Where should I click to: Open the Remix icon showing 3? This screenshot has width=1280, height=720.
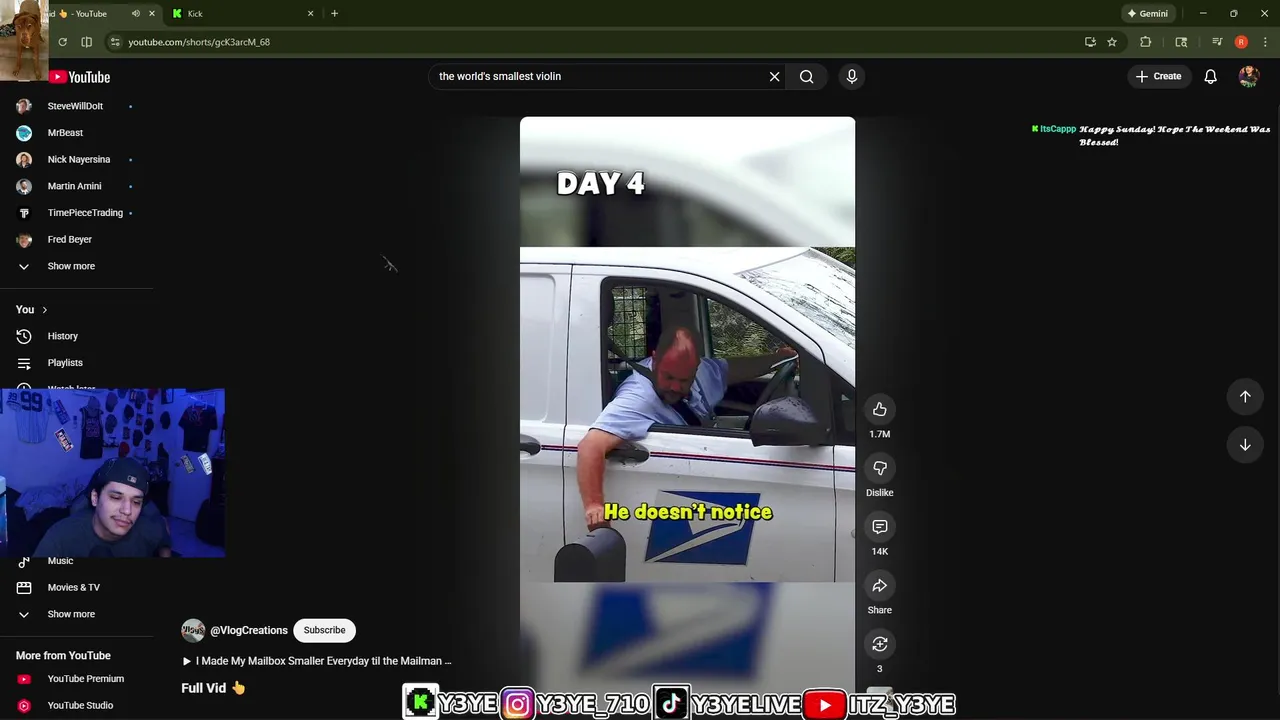879,644
